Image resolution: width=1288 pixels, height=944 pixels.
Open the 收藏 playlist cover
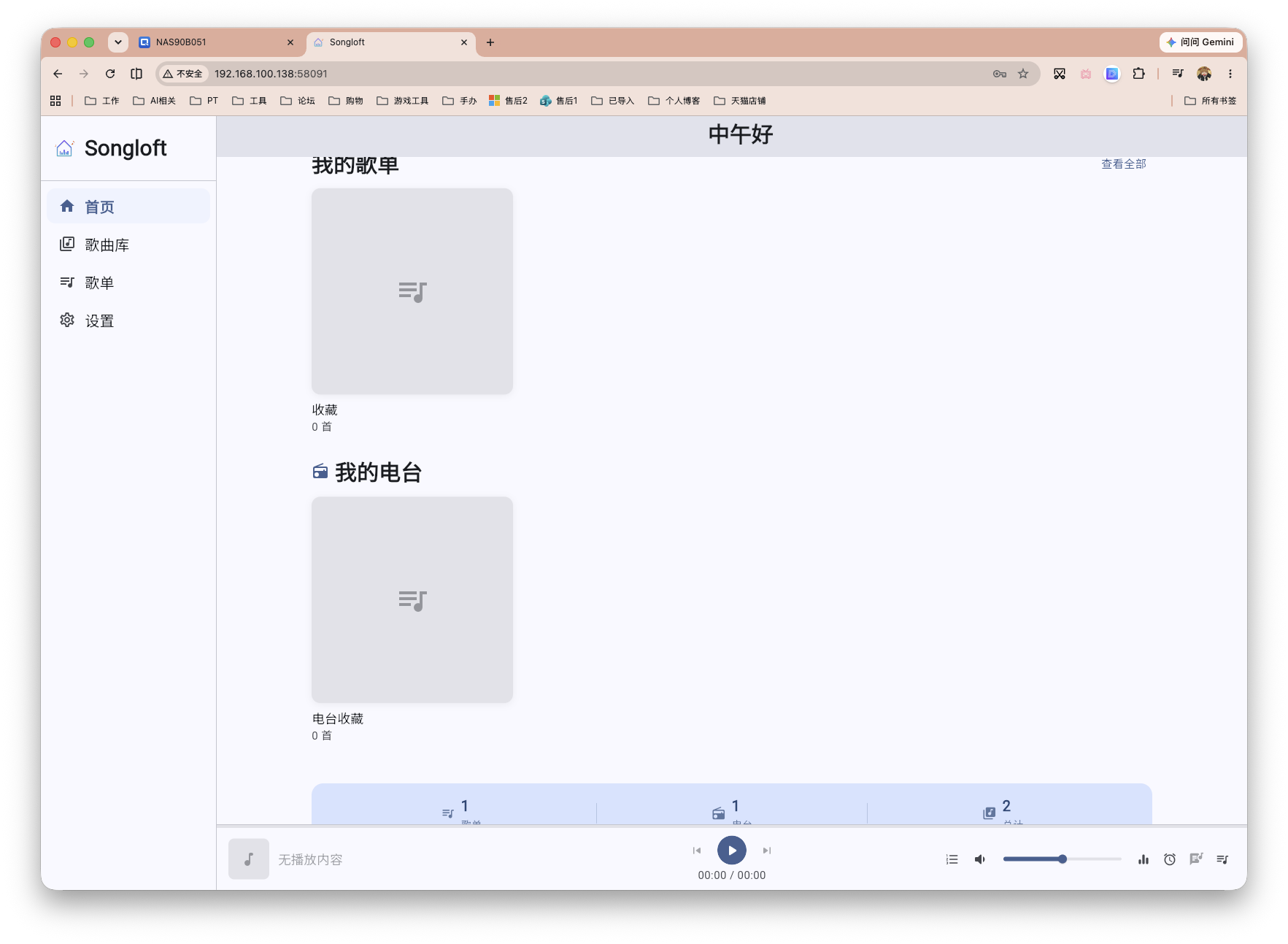pos(412,291)
